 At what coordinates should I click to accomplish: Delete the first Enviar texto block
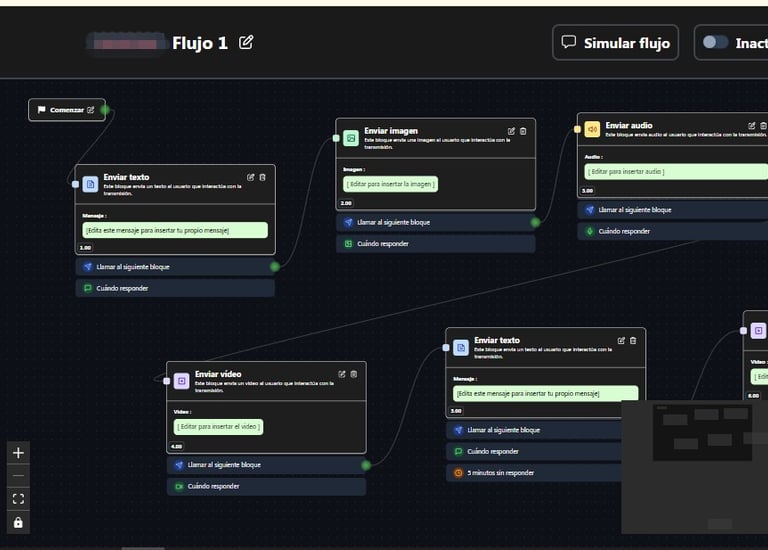point(263,177)
